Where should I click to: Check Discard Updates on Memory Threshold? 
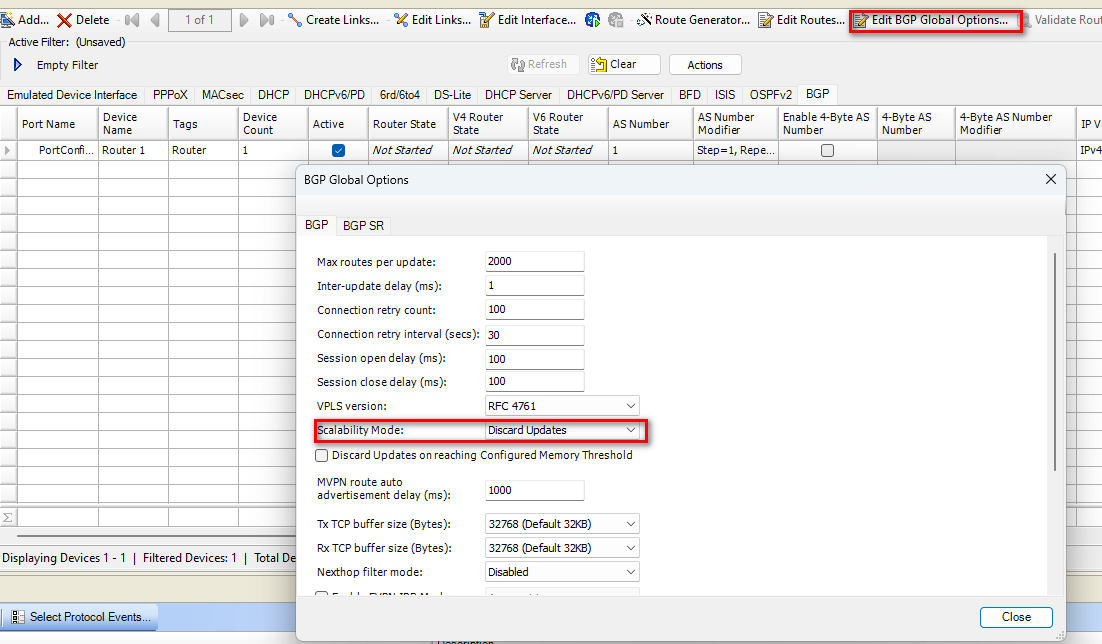(x=322, y=455)
